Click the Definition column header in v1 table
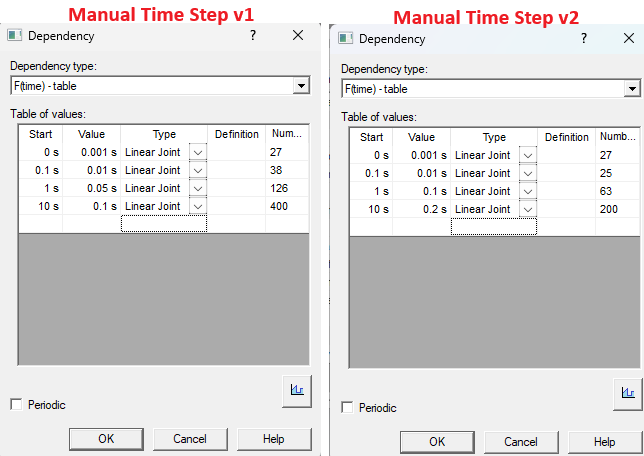 tap(236, 134)
